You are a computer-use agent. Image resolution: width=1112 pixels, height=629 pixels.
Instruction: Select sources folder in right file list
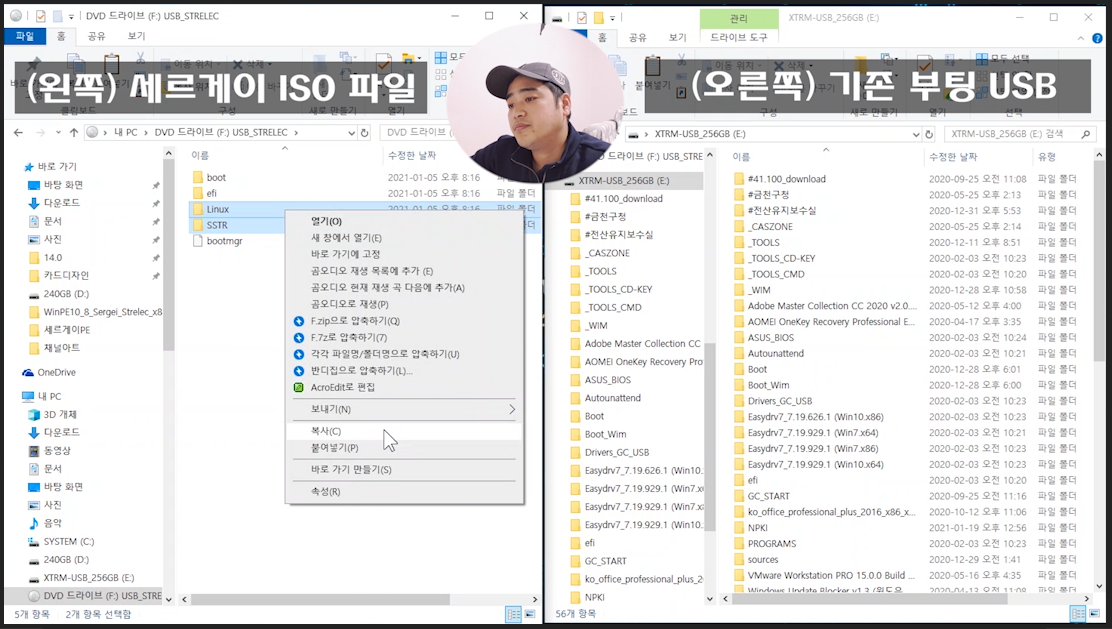coord(762,560)
